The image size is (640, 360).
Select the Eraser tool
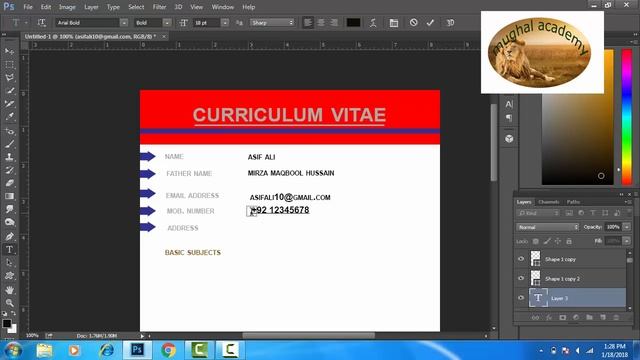coord(9,183)
